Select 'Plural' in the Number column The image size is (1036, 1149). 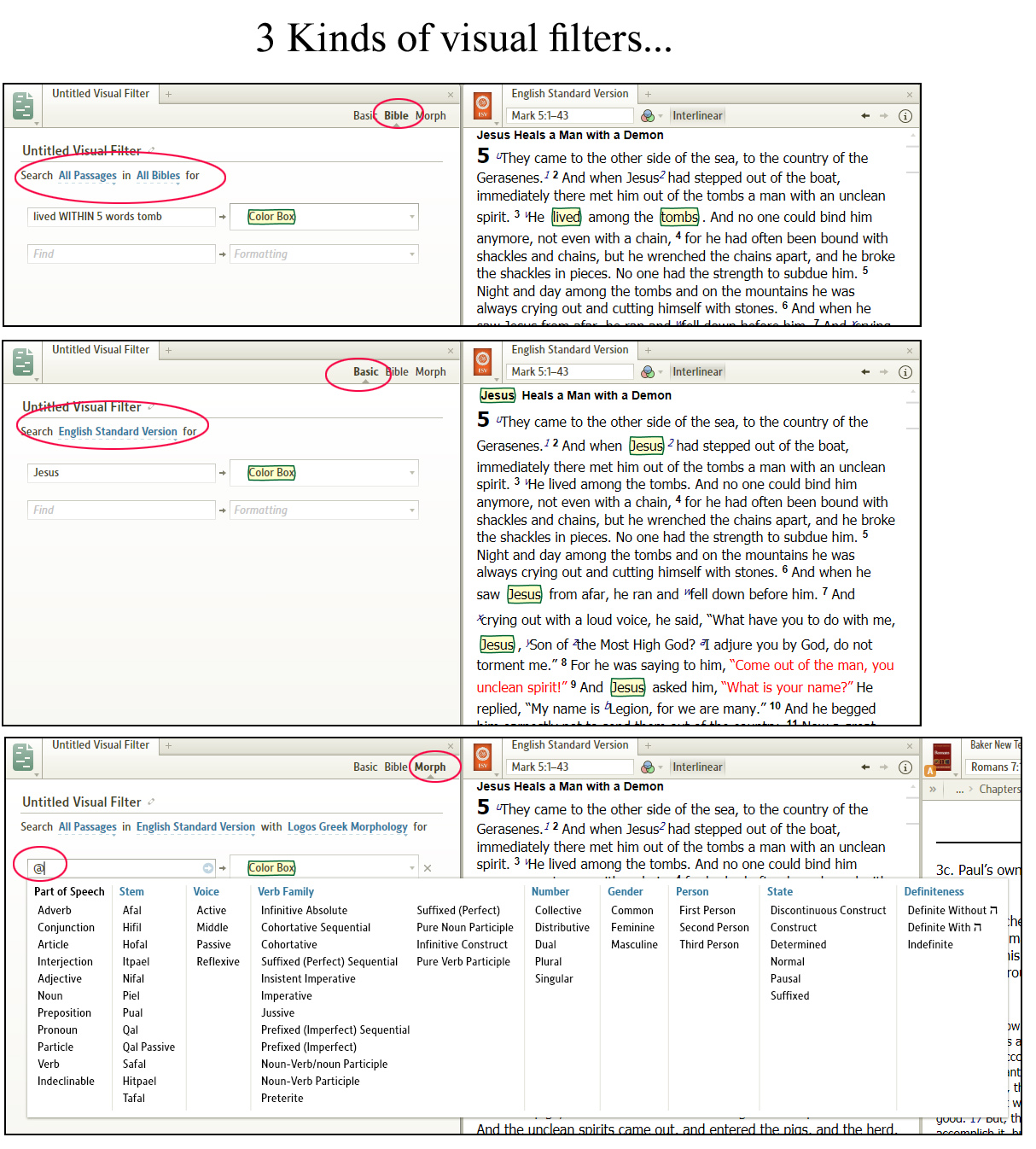point(548,962)
